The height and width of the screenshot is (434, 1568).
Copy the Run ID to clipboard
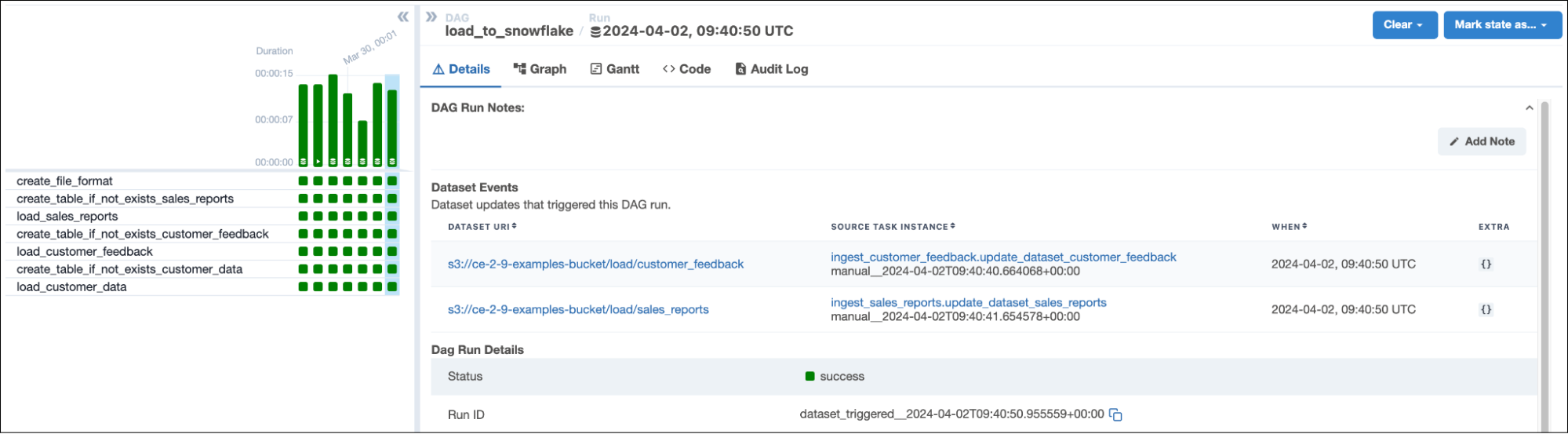1115,414
